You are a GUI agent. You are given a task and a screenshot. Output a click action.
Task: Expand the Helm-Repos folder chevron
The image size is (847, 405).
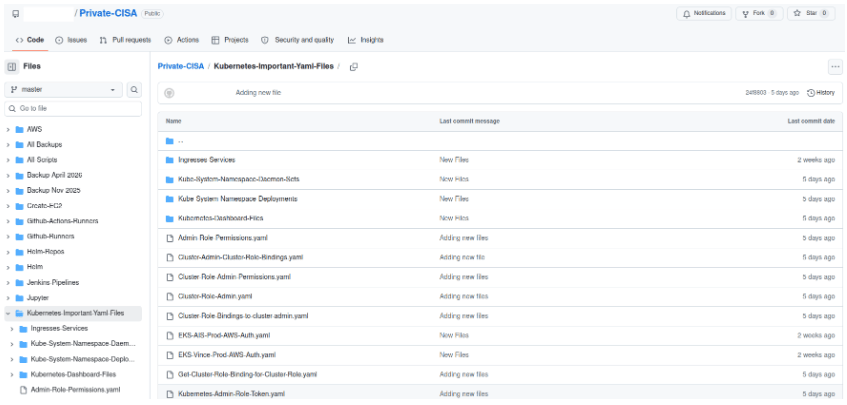coord(8,252)
